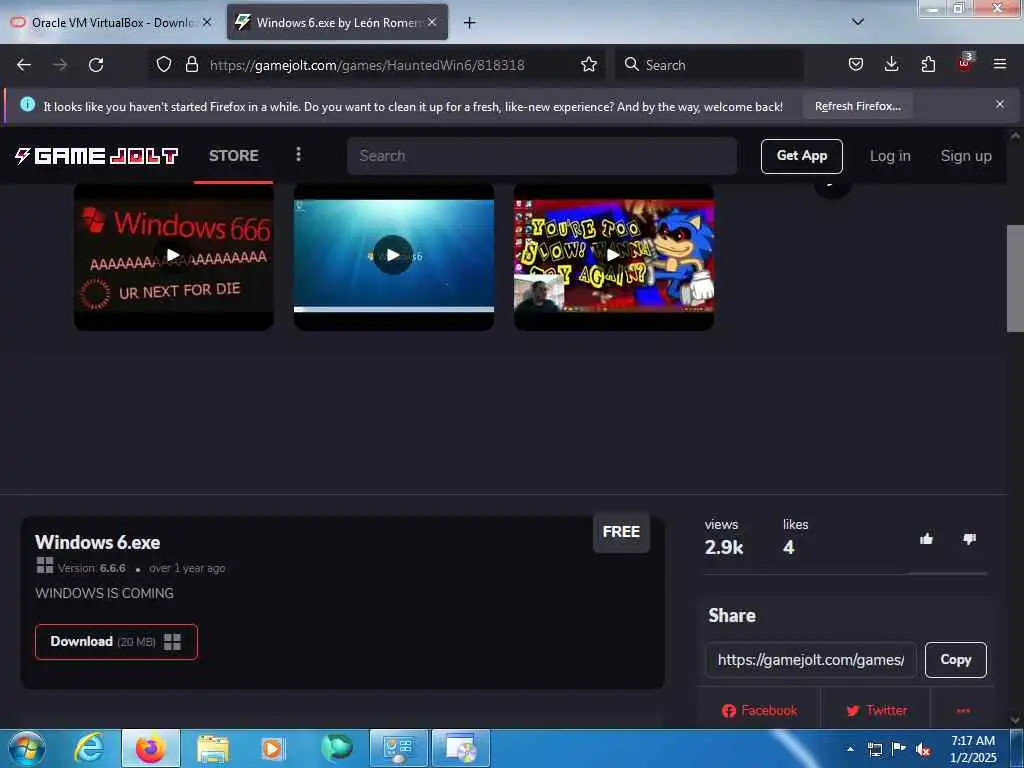This screenshot has height=768, width=1024.
Task: Click the muted volume tray icon
Action: pyautogui.click(x=923, y=750)
